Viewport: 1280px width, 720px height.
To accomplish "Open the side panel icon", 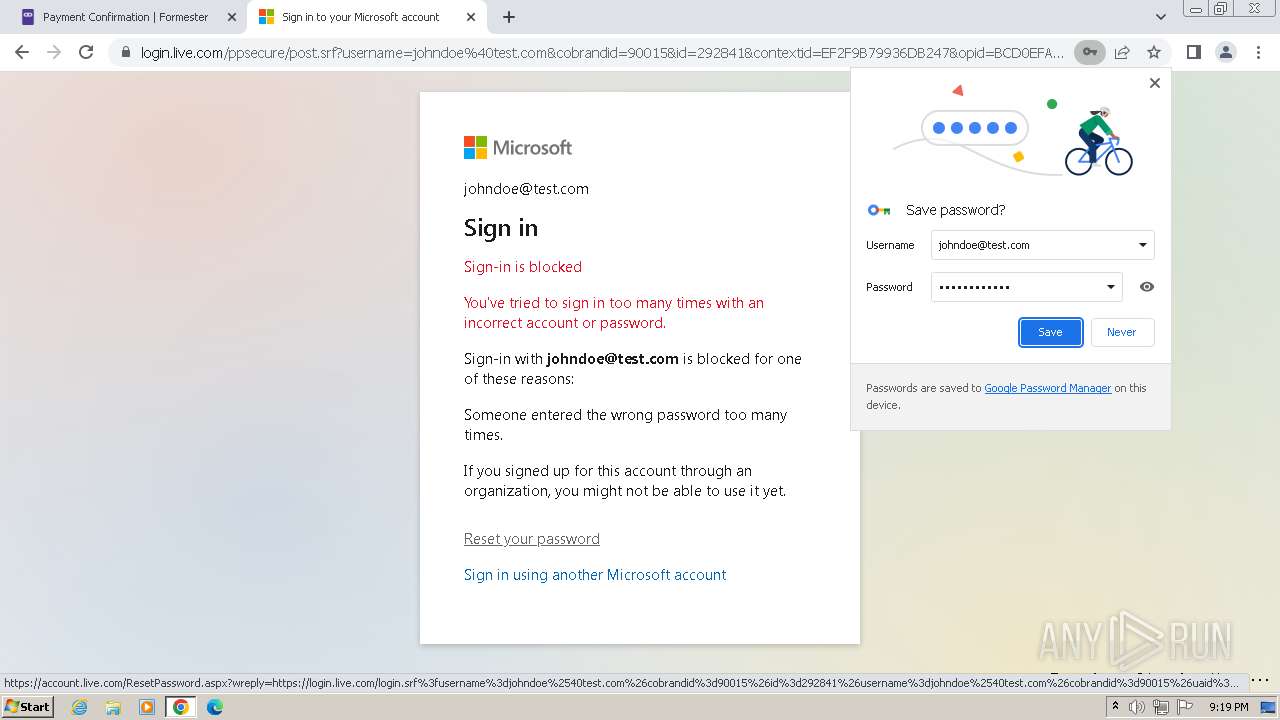I will [1193, 52].
